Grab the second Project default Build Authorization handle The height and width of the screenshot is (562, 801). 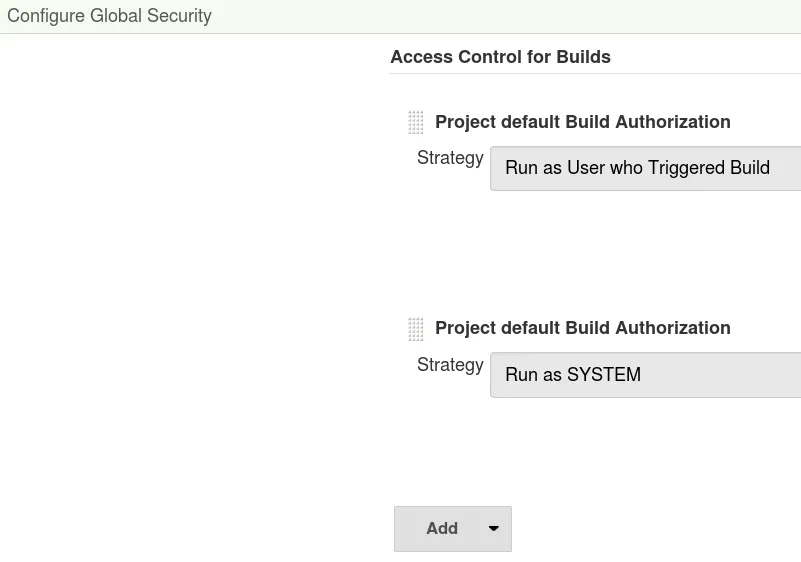[x=416, y=329]
